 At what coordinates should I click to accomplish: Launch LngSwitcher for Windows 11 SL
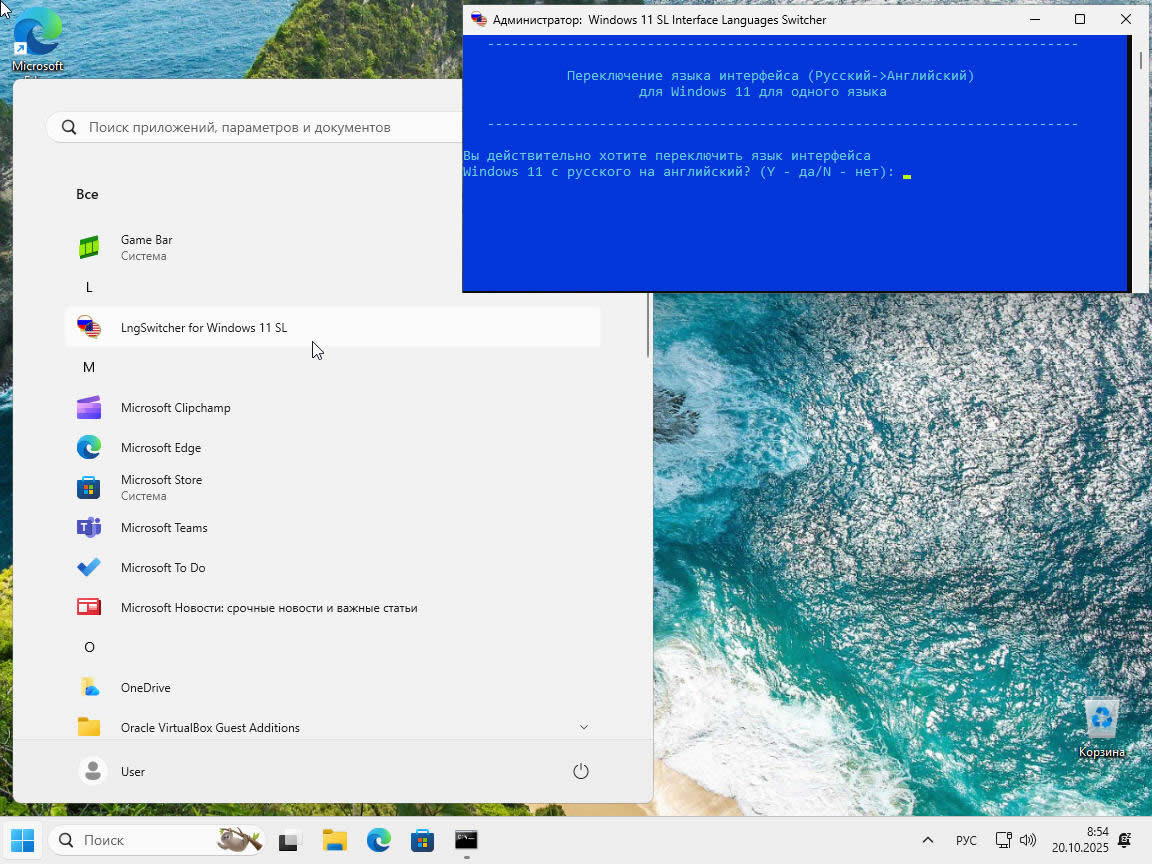[x=203, y=328]
